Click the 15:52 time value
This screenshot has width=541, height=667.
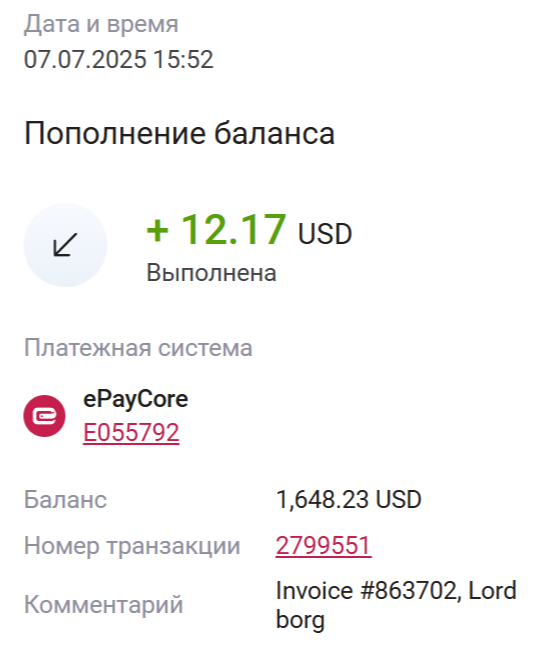click(183, 60)
